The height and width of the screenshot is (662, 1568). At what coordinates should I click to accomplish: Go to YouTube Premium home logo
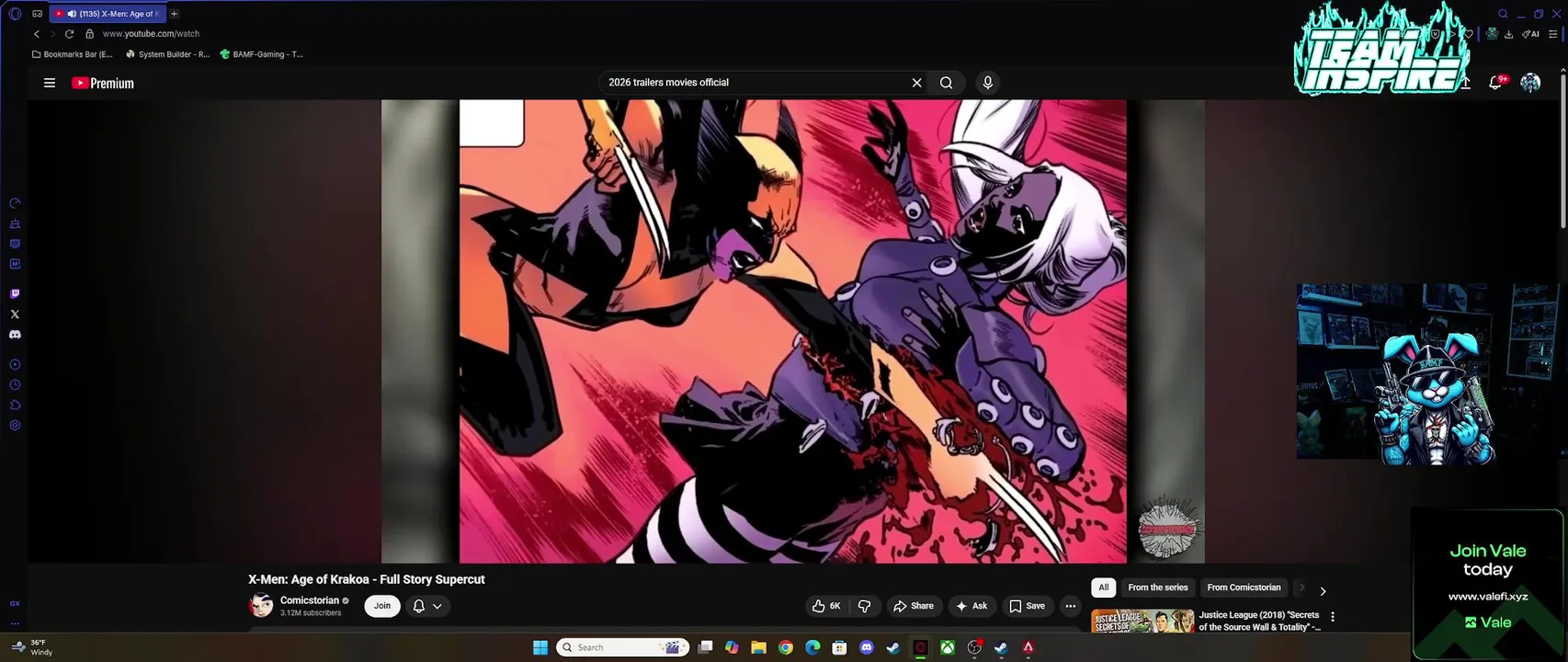point(103,83)
